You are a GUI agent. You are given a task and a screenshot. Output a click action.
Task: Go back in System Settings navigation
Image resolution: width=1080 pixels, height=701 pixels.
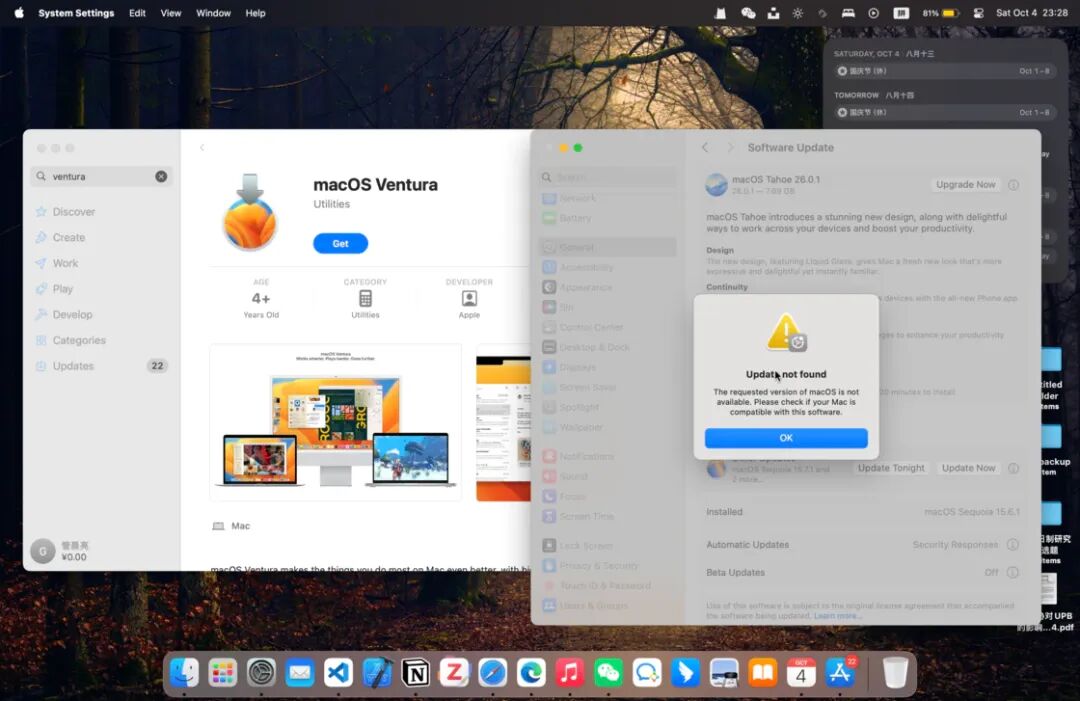705,147
